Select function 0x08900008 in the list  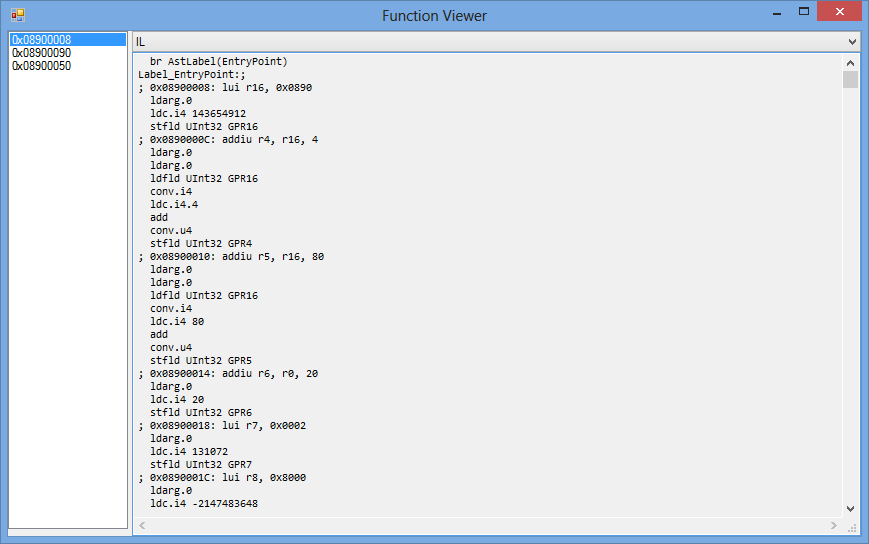(41, 40)
